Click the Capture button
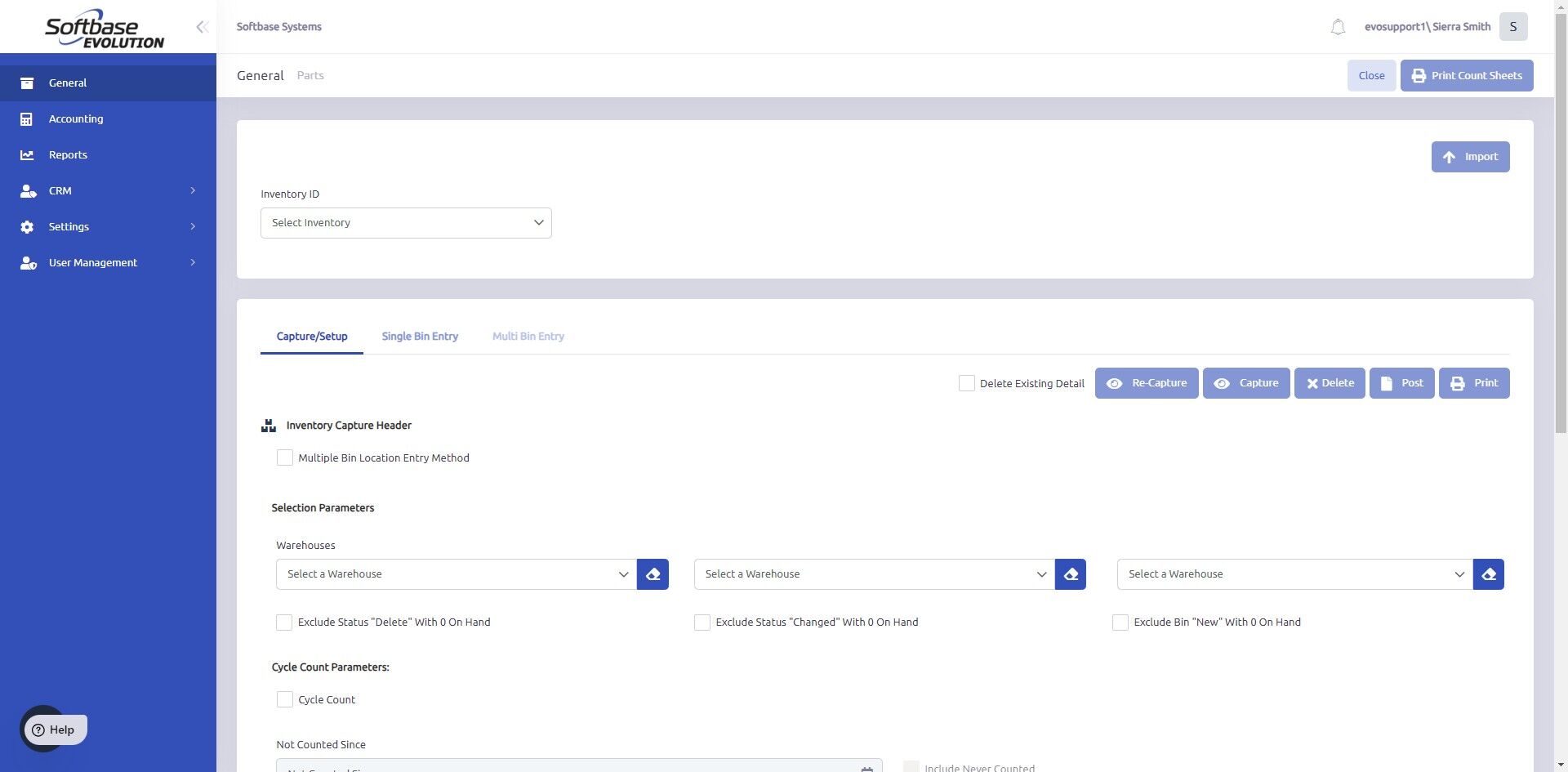 [1246, 383]
